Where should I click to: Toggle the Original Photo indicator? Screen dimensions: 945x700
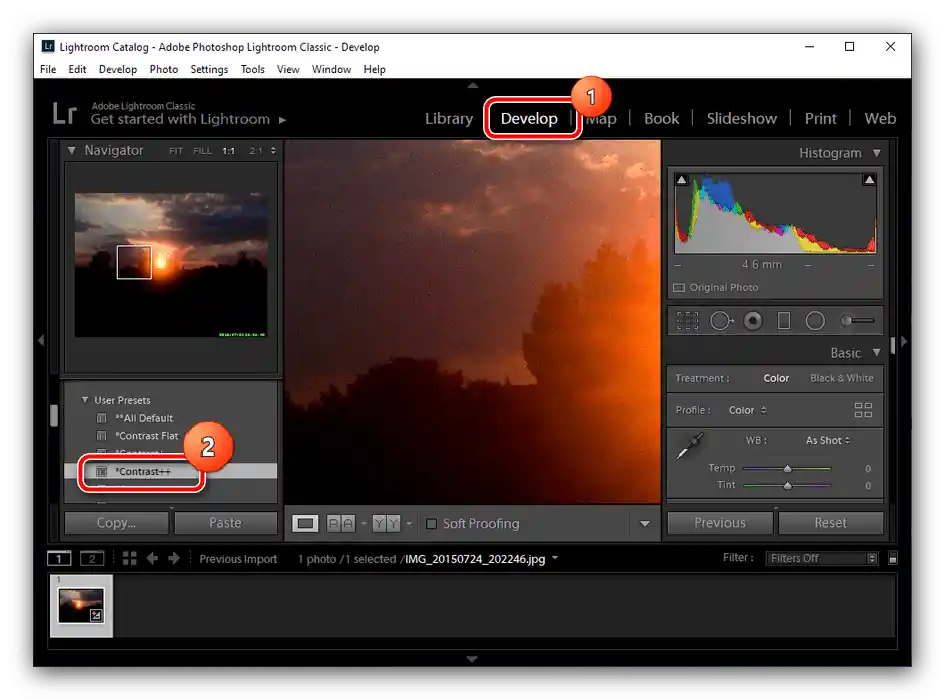pos(679,288)
